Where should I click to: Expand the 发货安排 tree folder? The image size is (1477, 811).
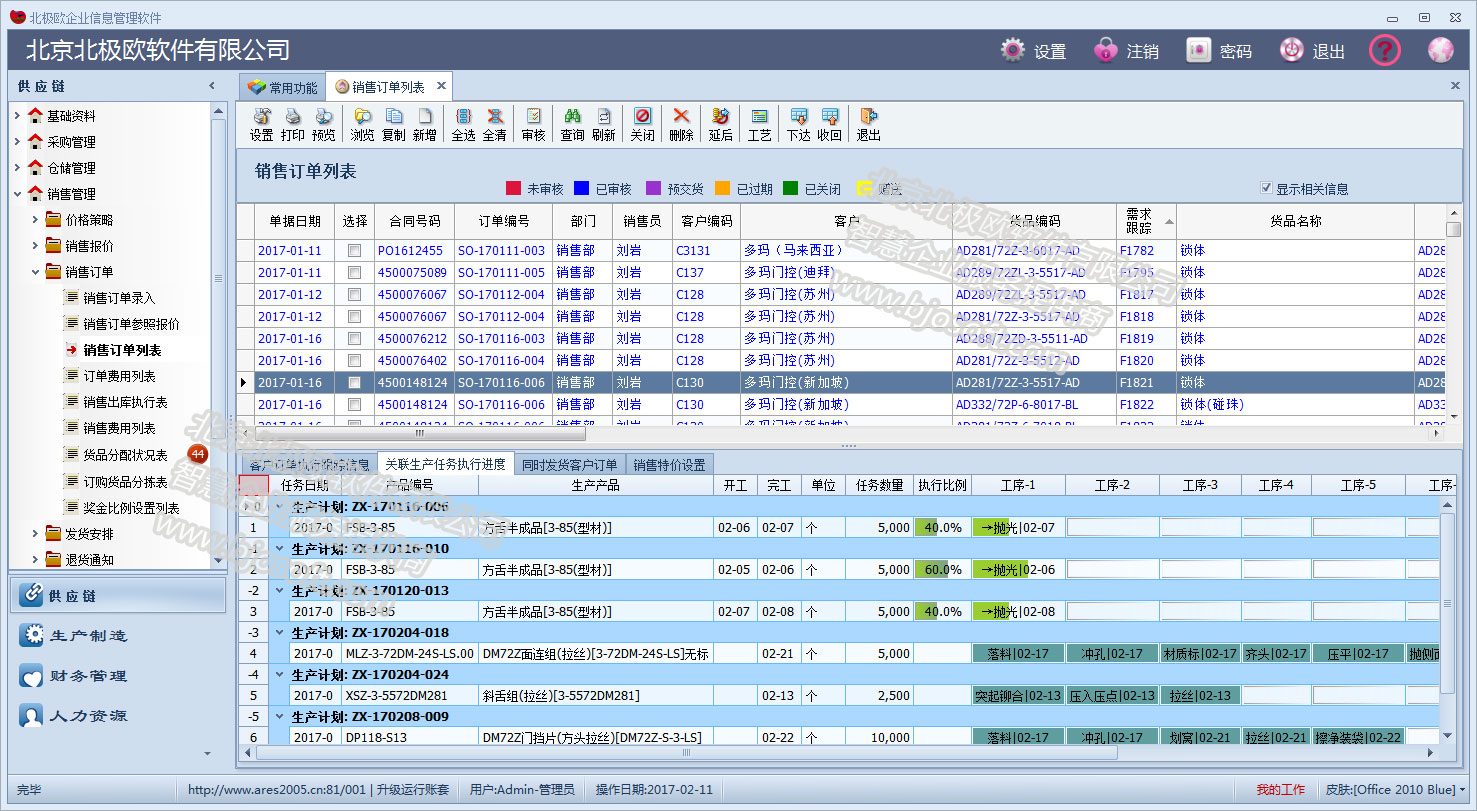(35, 534)
